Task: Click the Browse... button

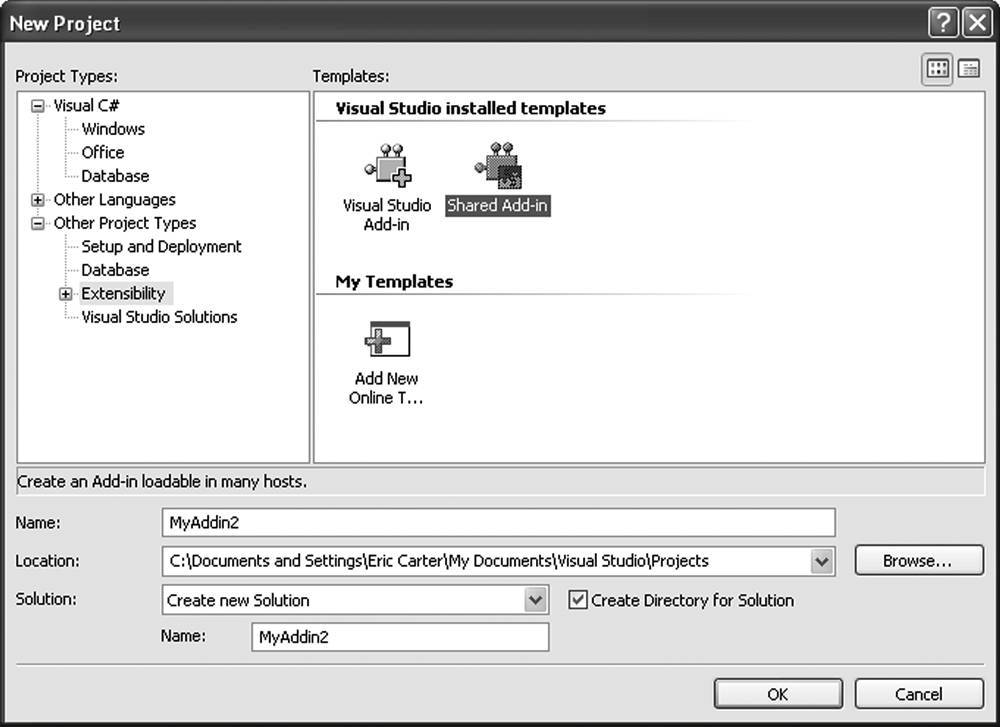Action: click(918, 561)
